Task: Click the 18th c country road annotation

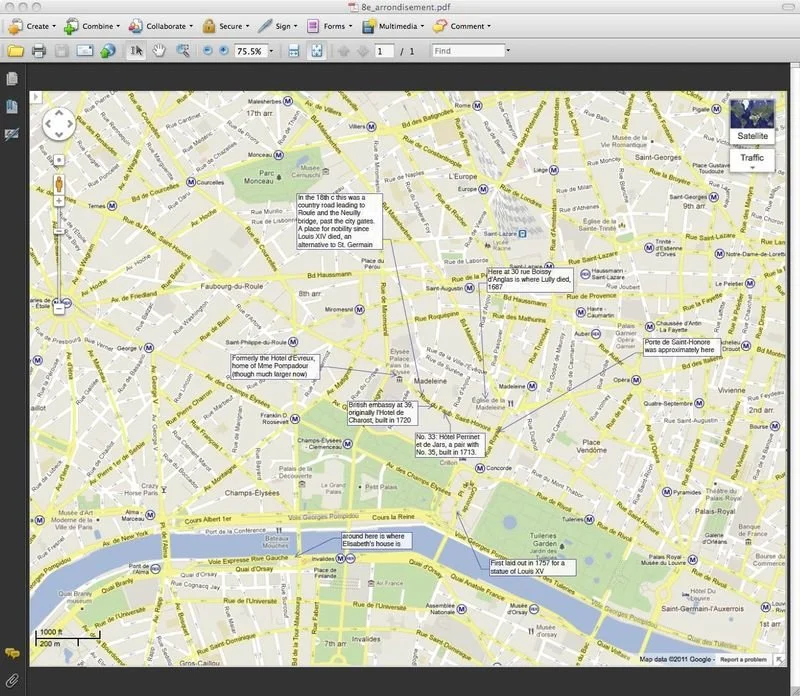Action: click(339, 221)
